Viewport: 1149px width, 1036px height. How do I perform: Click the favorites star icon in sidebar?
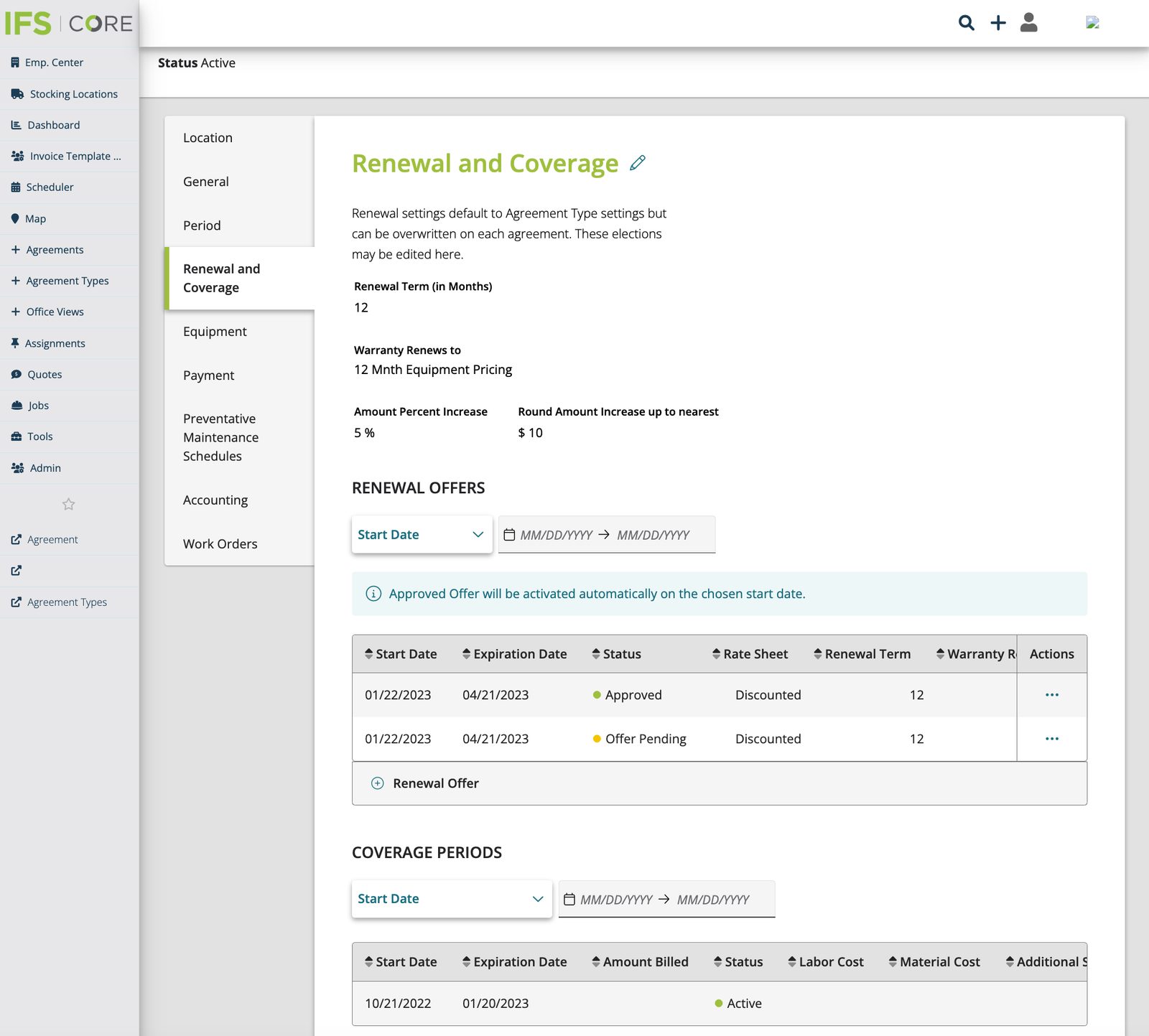tap(69, 504)
